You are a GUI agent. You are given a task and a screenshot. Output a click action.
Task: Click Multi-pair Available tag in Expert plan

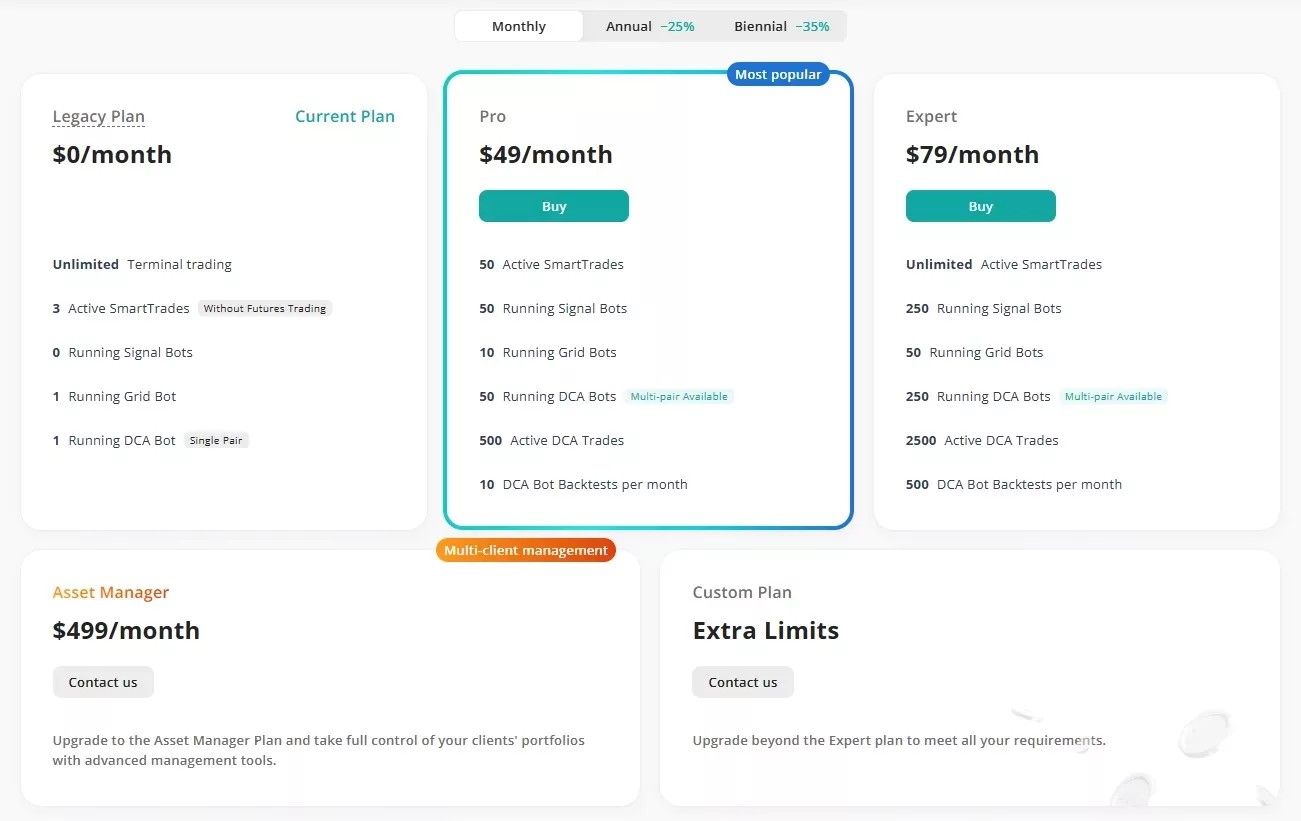pyautogui.click(x=1113, y=397)
